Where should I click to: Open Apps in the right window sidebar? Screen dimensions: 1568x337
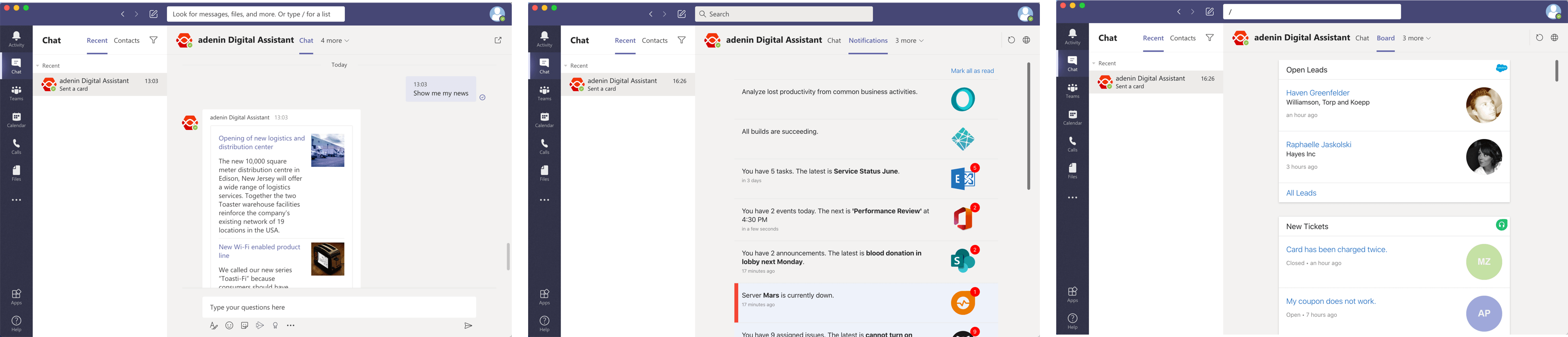click(1073, 294)
